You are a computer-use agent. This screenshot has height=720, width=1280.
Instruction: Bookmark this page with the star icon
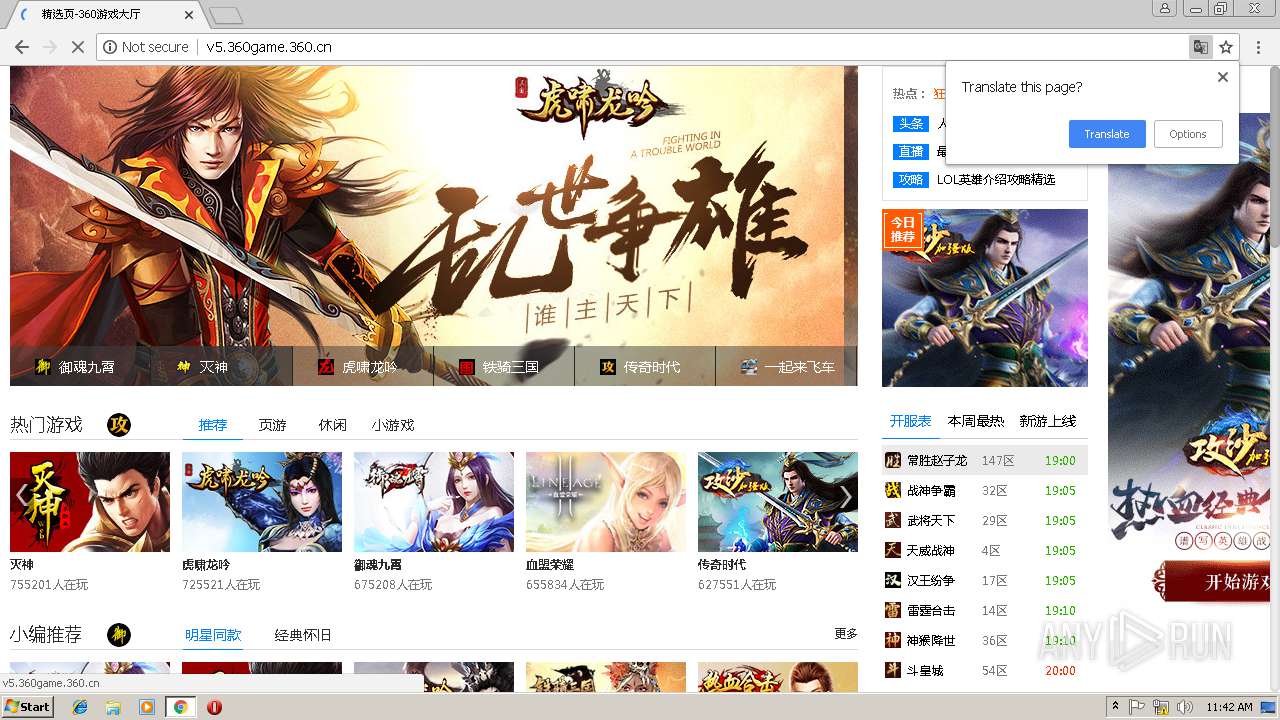coord(1226,47)
